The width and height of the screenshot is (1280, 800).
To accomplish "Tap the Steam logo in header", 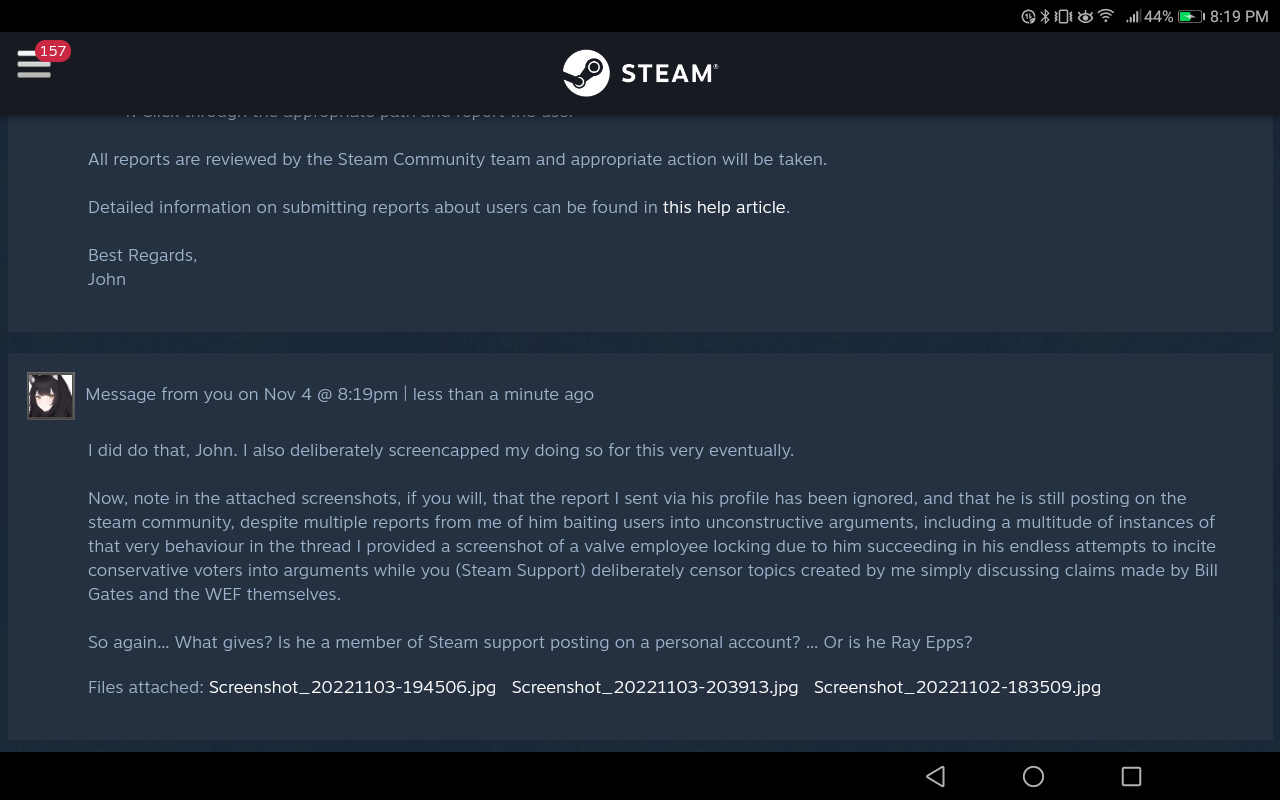I will pyautogui.click(x=586, y=73).
